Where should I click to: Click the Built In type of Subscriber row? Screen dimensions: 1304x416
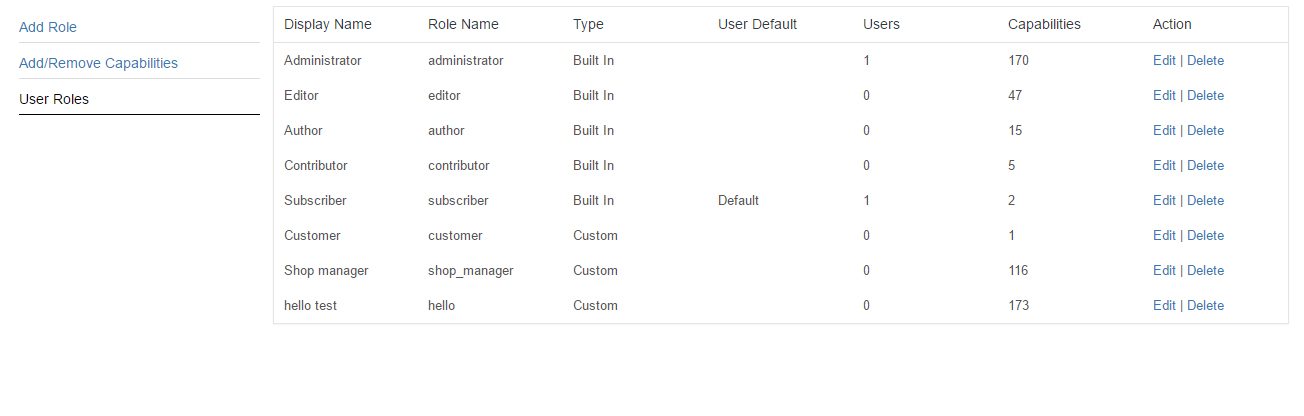(593, 200)
